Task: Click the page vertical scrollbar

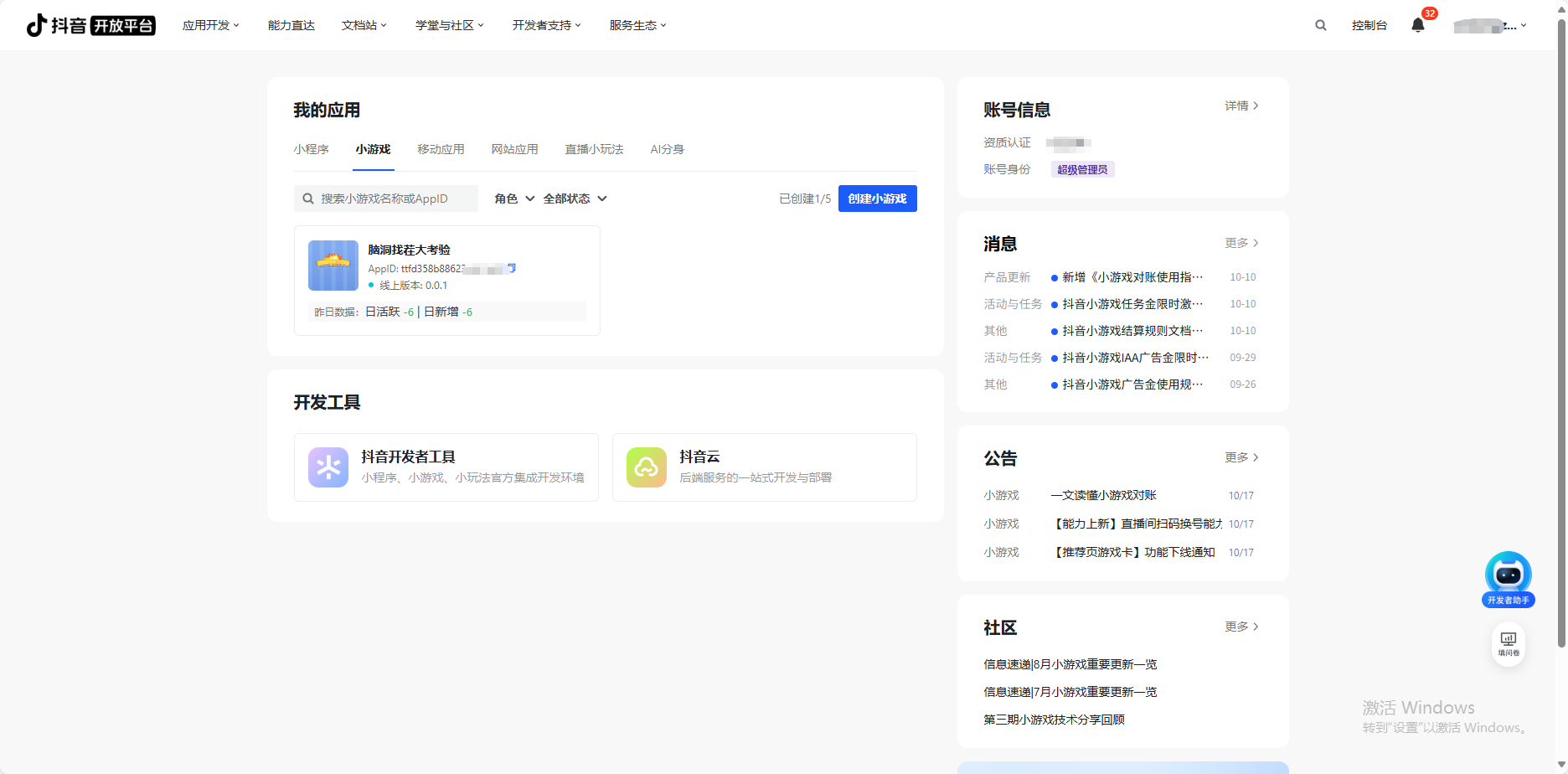Action: pos(1560,335)
